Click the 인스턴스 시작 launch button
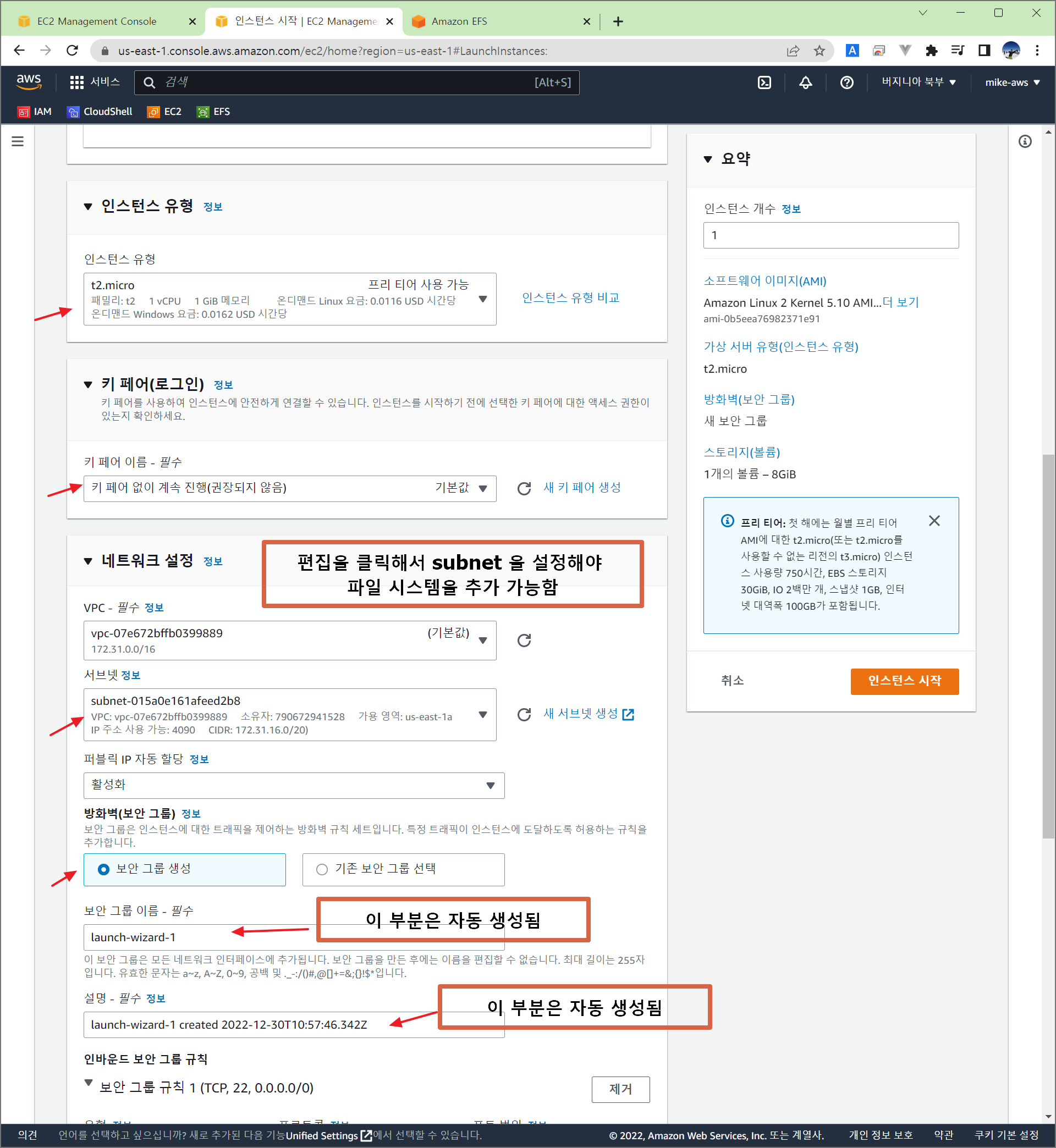 (x=904, y=681)
